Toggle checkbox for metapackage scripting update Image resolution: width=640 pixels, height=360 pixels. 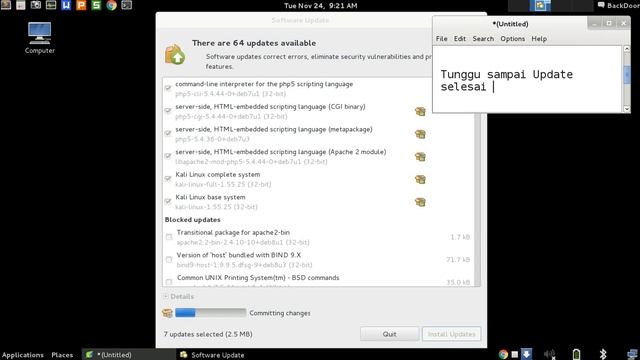pos(168,133)
